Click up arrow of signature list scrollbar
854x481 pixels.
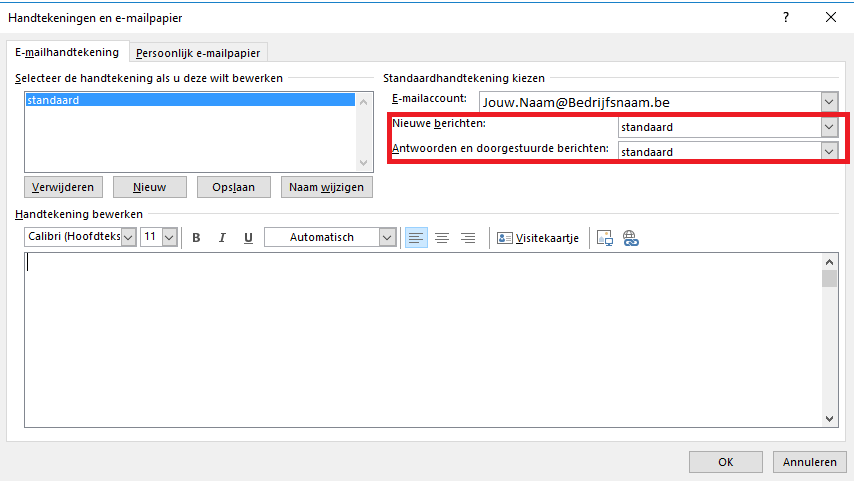364,101
